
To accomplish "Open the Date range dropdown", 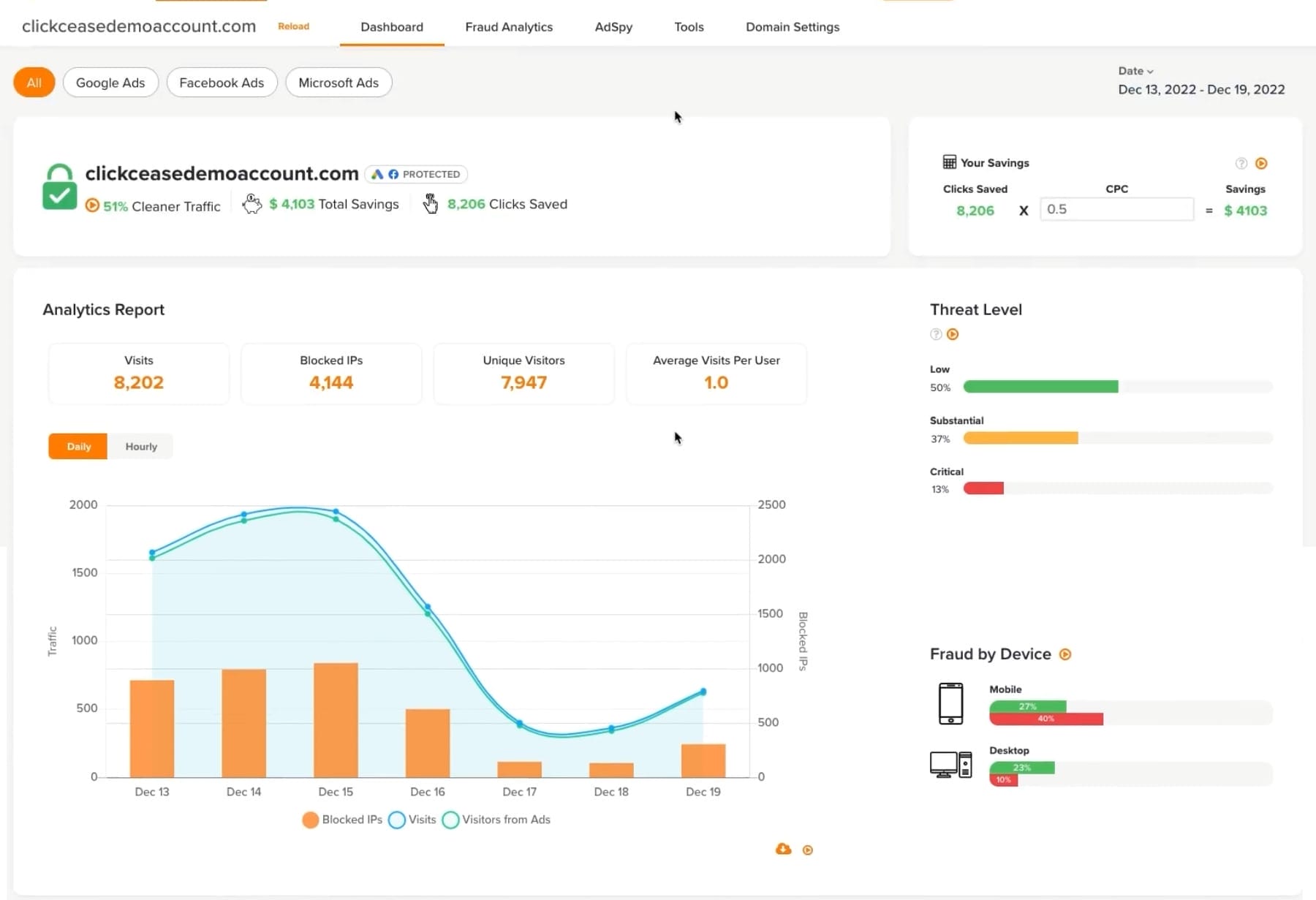I will coord(1135,71).
